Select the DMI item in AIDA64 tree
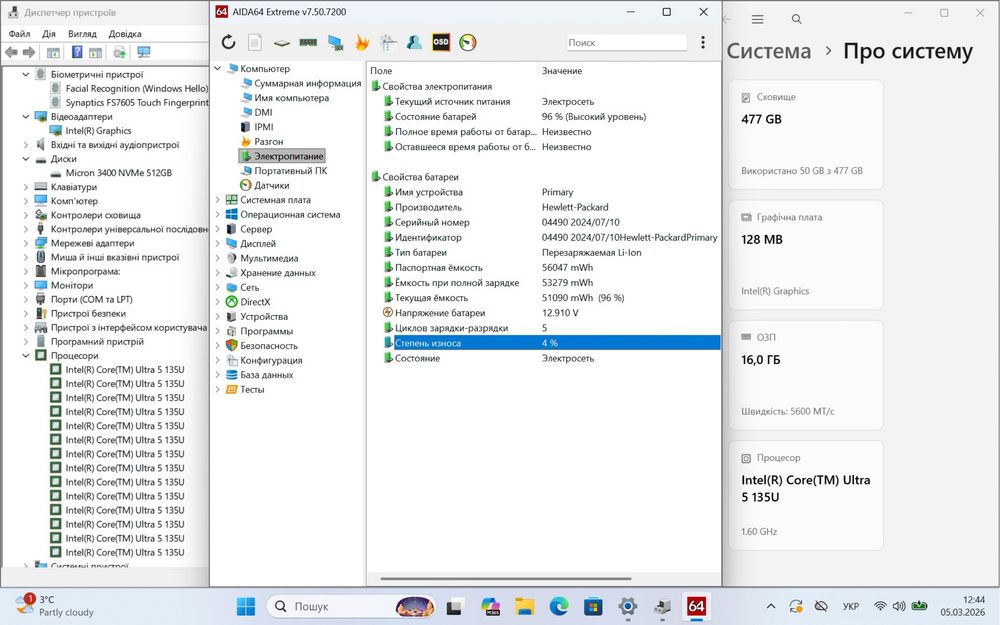The width and height of the screenshot is (1000, 625). pos(263,112)
